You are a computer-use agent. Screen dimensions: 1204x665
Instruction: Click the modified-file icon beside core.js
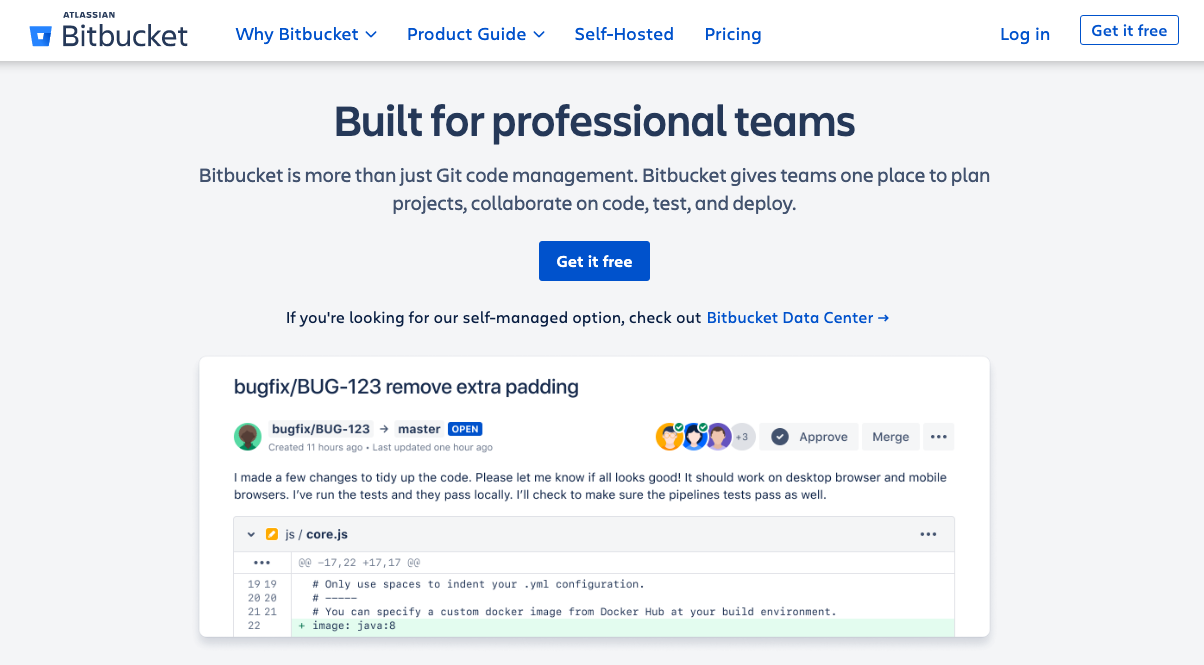(272, 534)
